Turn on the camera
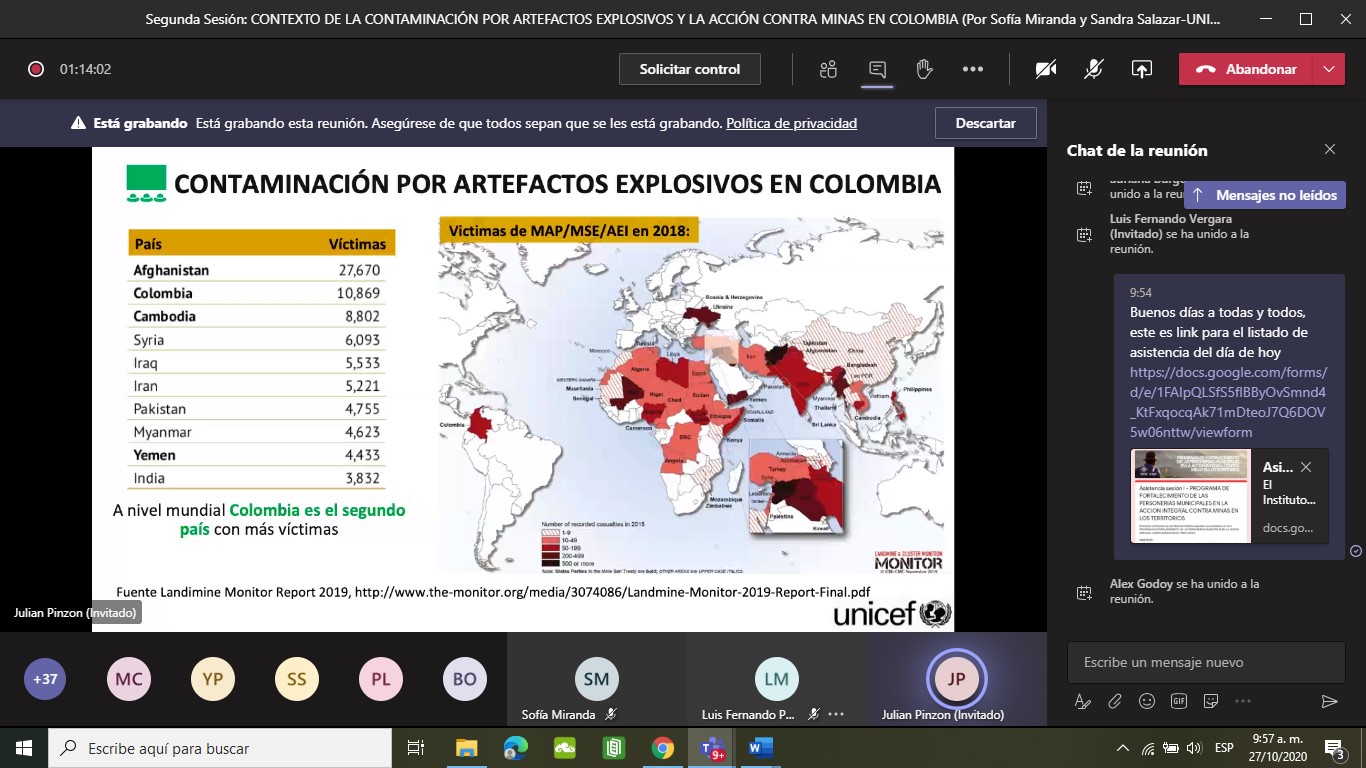The image size is (1366, 768). [1046, 69]
